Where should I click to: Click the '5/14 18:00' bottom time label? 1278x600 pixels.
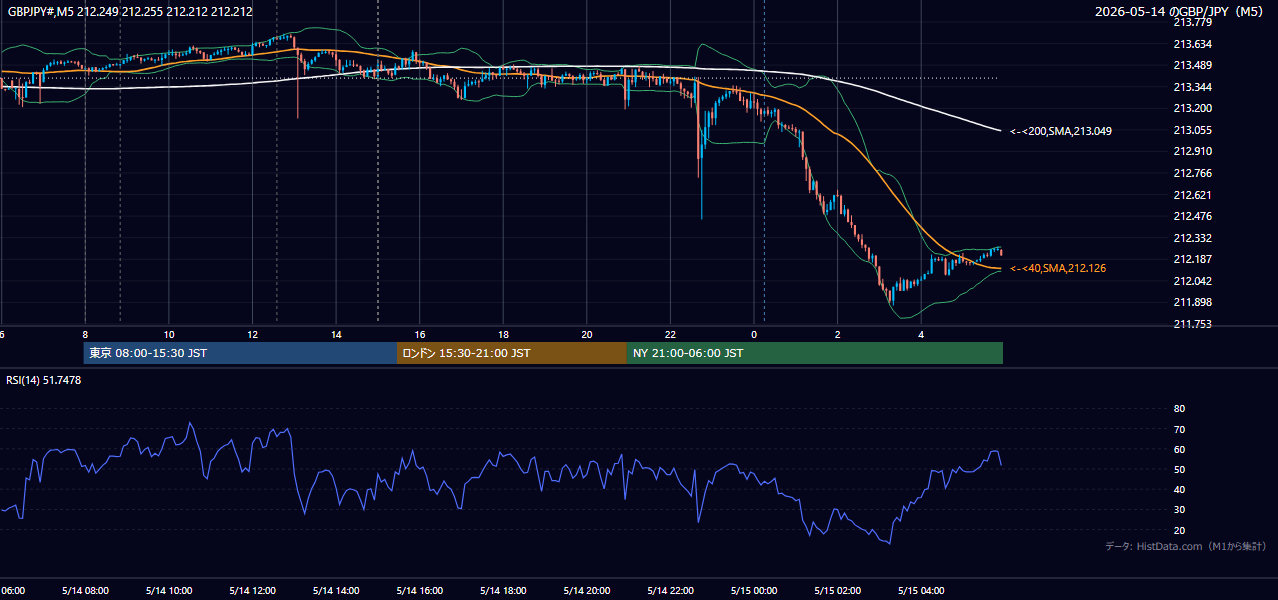(x=503, y=591)
